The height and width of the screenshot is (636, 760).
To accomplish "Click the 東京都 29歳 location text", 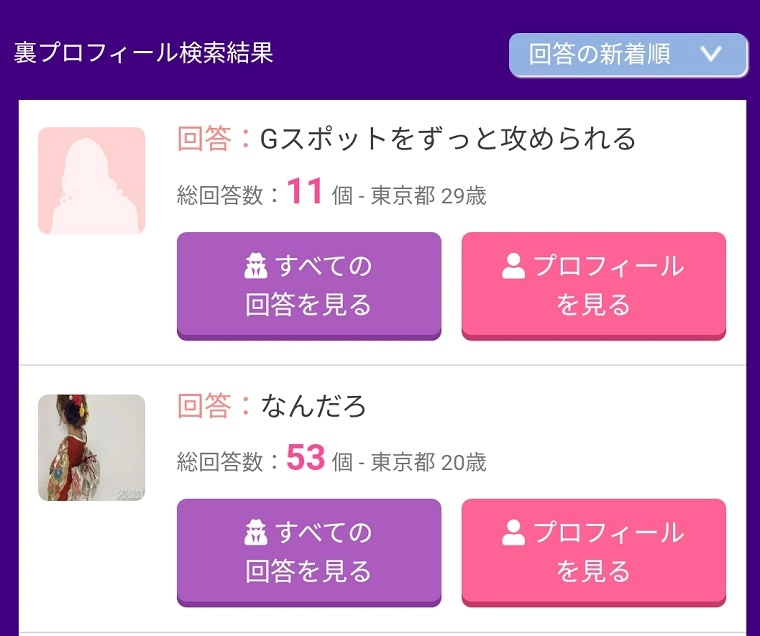I will point(428,195).
